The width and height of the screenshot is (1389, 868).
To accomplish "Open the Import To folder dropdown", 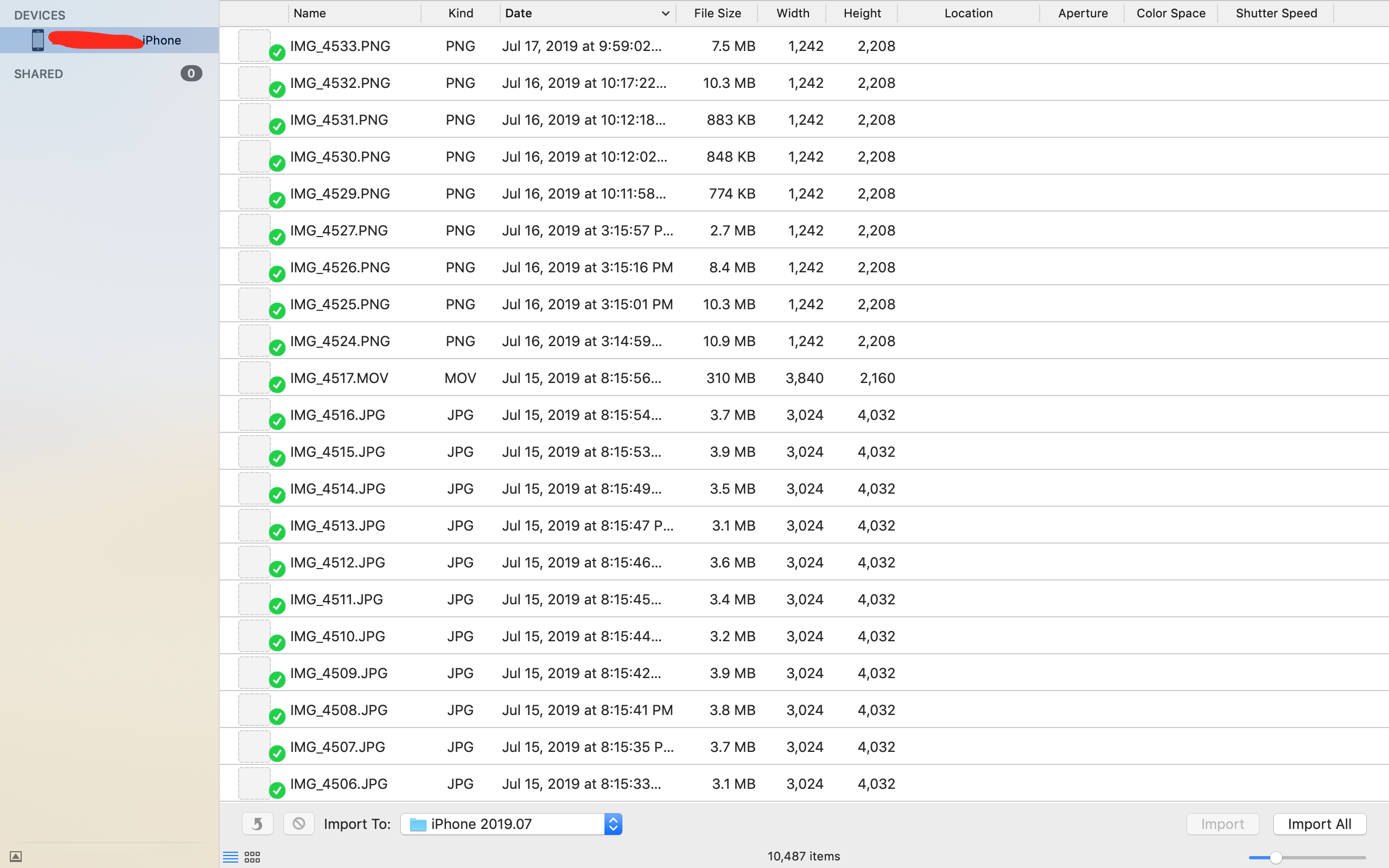I will 613,824.
